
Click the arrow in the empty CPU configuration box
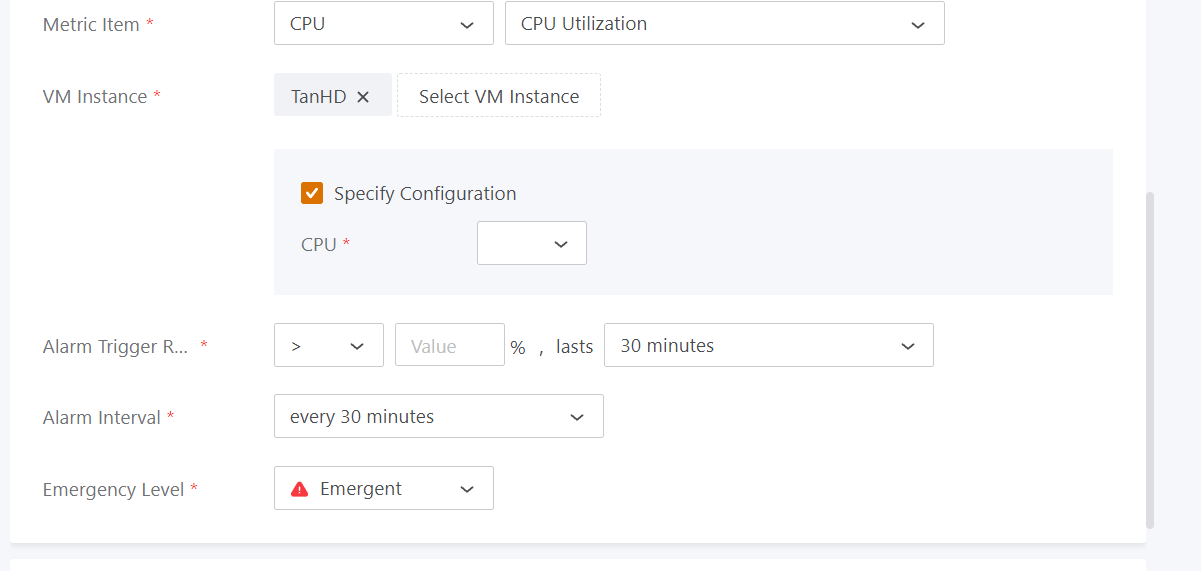coord(561,244)
